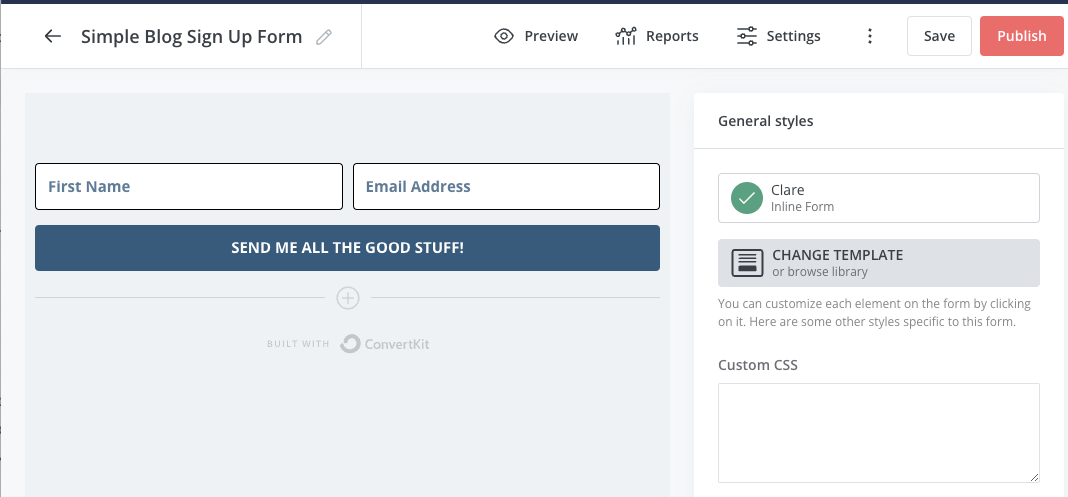
Task: Save the form
Action: click(939, 36)
